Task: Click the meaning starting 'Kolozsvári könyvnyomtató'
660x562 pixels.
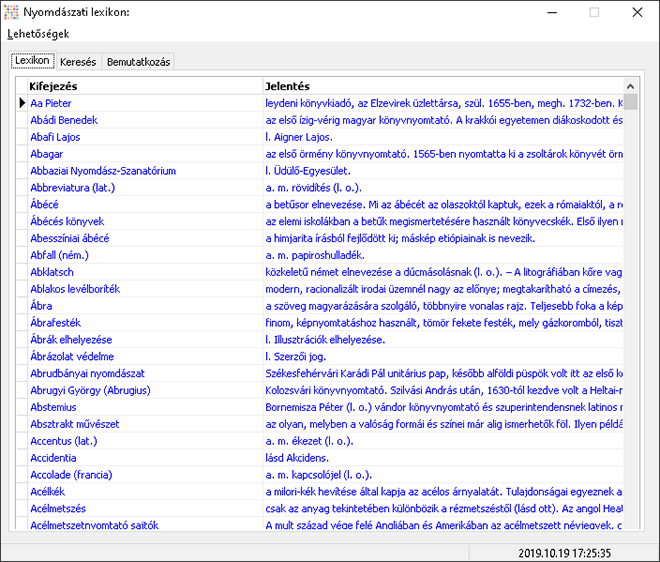Action: tap(444, 390)
